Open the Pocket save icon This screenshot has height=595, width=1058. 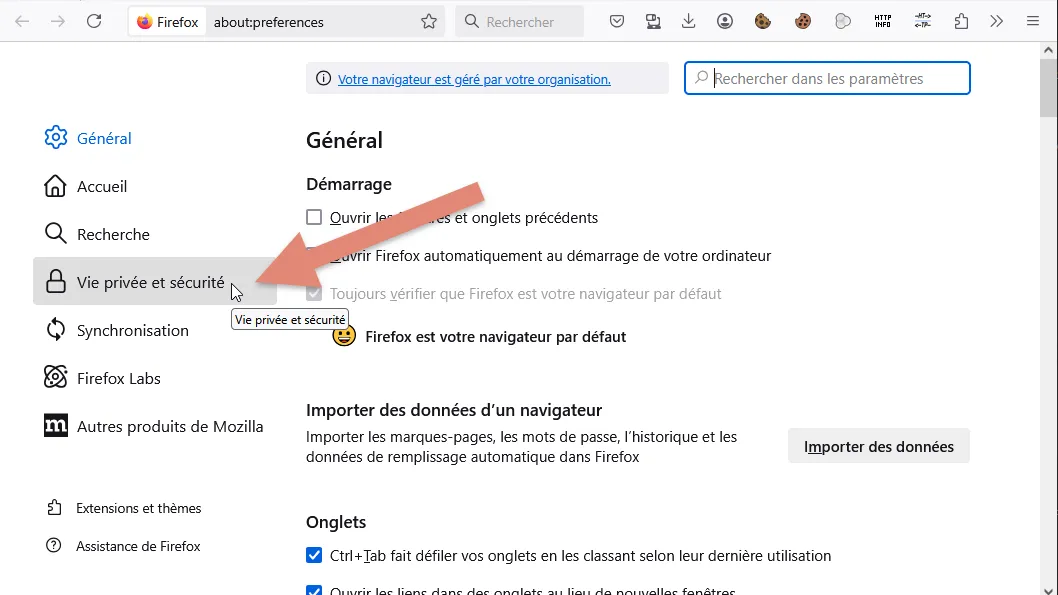(x=617, y=22)
